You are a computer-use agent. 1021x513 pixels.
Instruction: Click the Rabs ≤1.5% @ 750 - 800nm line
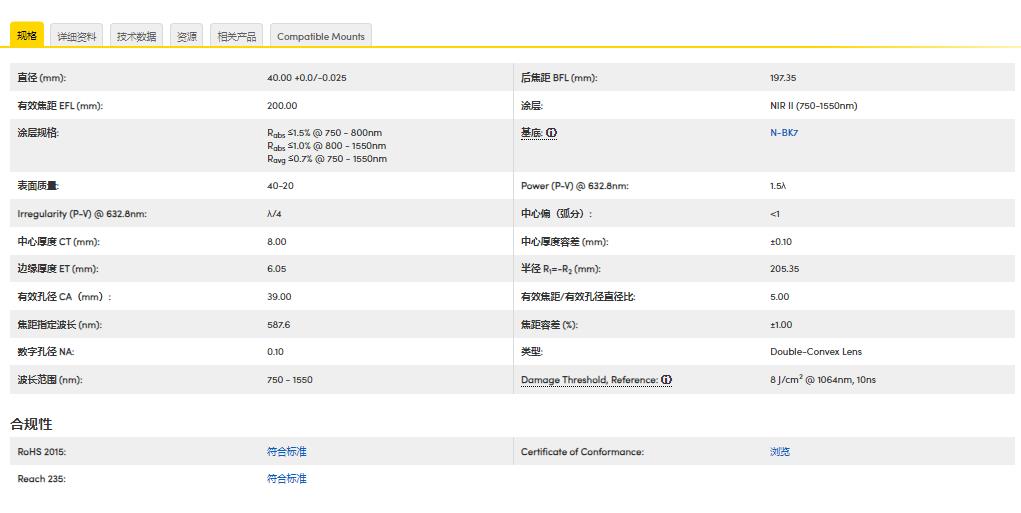(x=324, y=133)
